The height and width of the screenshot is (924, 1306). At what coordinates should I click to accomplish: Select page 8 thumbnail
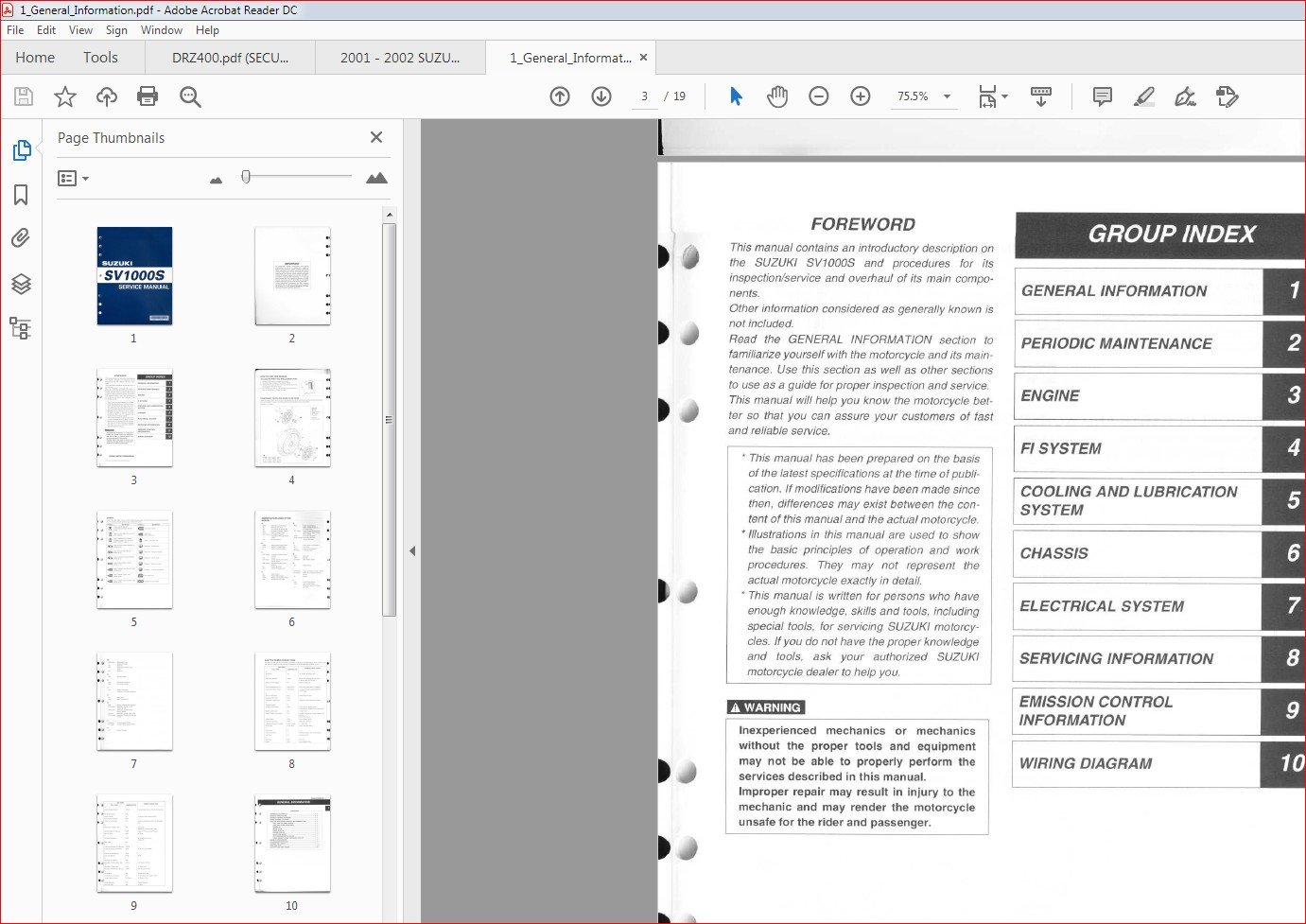[x=292, y=702]
